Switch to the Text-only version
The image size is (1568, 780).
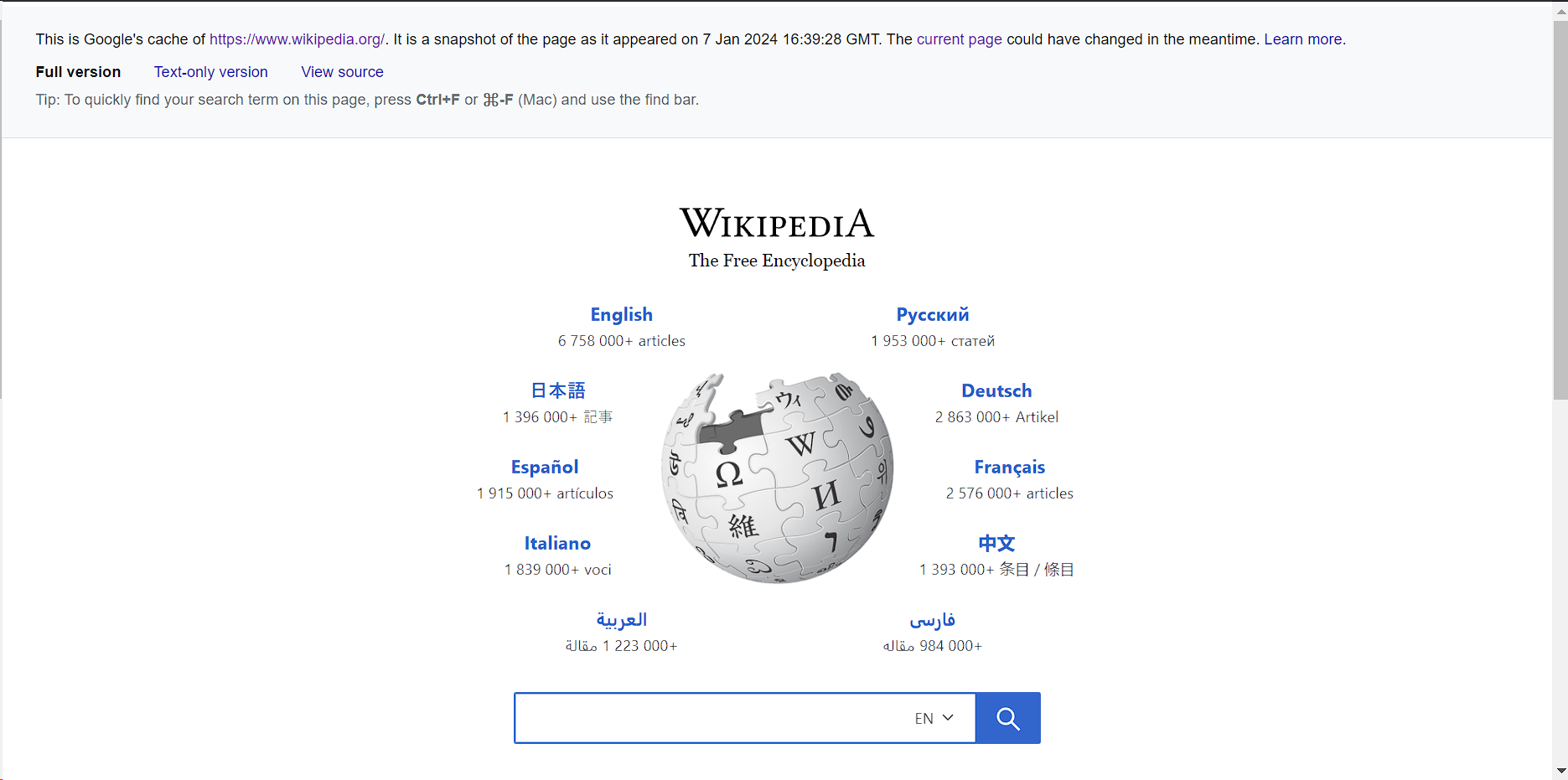coord(210,72)
